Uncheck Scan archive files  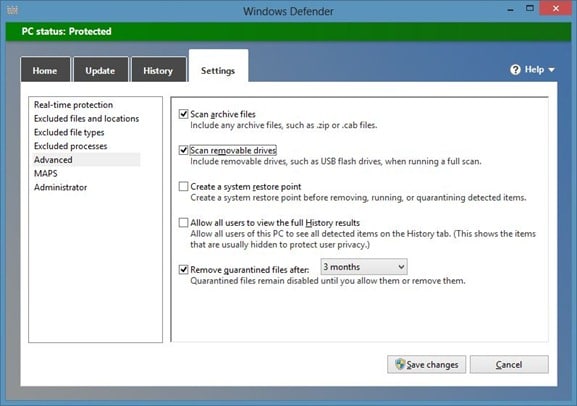[x=183, y=114]
